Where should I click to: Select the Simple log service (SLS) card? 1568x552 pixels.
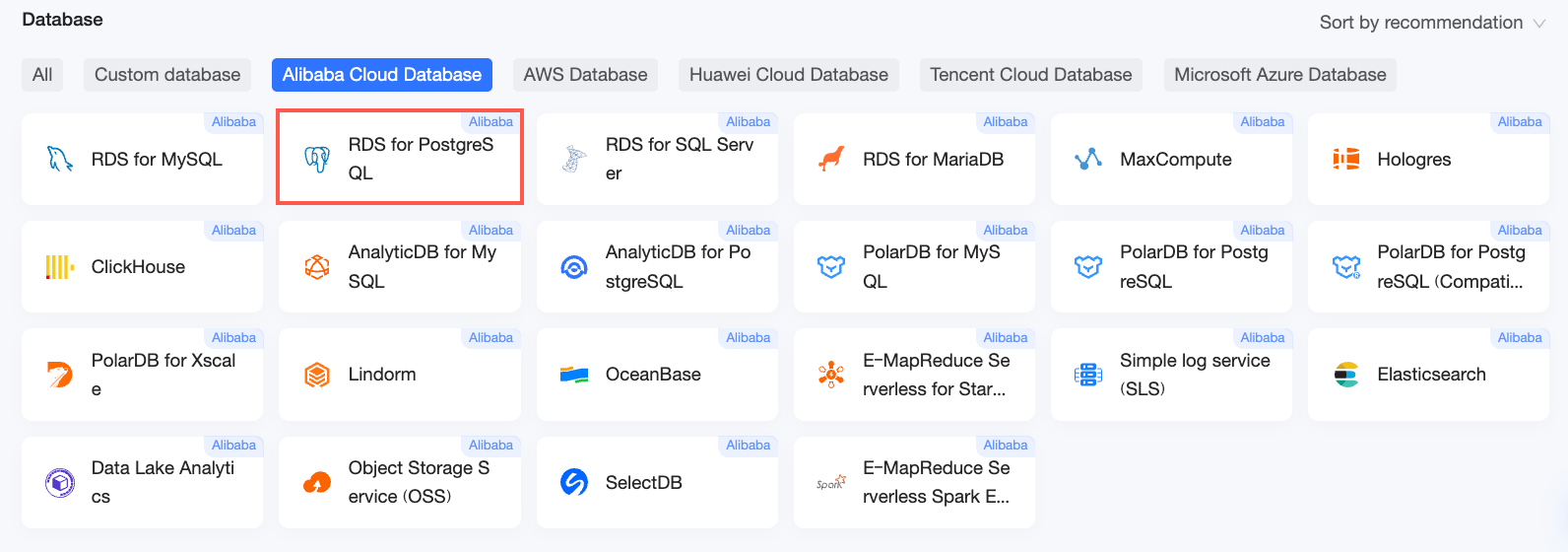click(x=1171, y=375)
